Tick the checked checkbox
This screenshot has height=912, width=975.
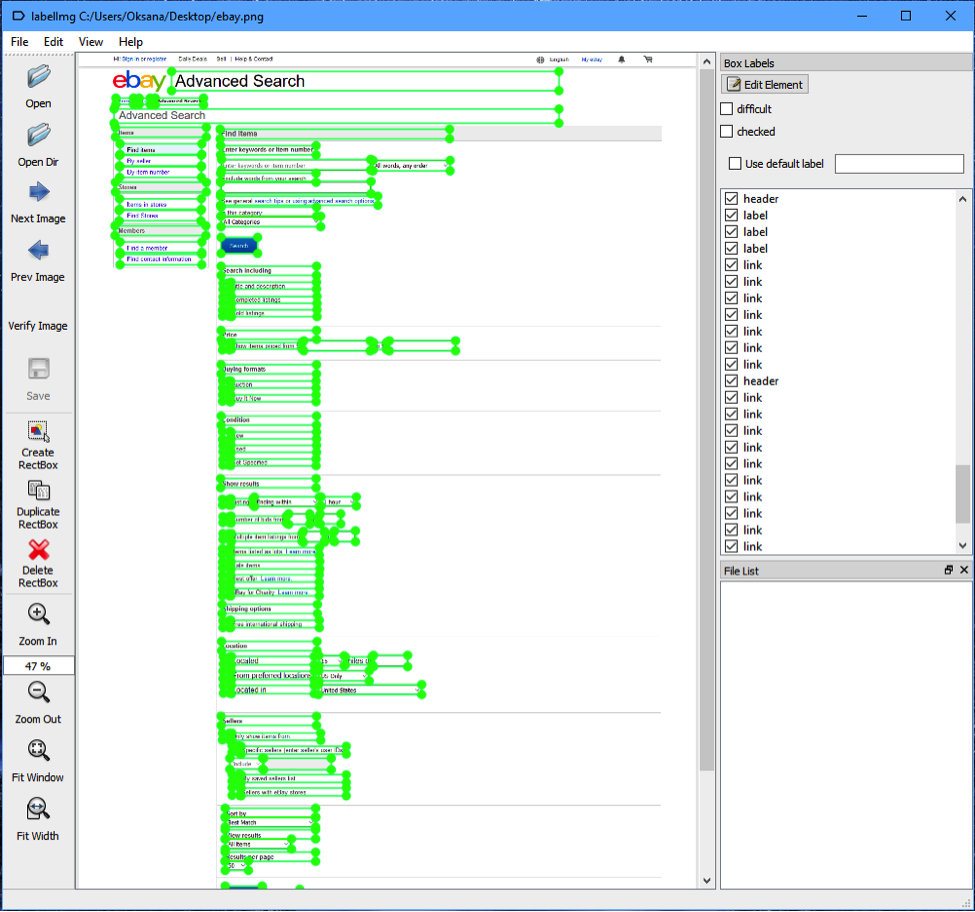[x=726, y=132]
